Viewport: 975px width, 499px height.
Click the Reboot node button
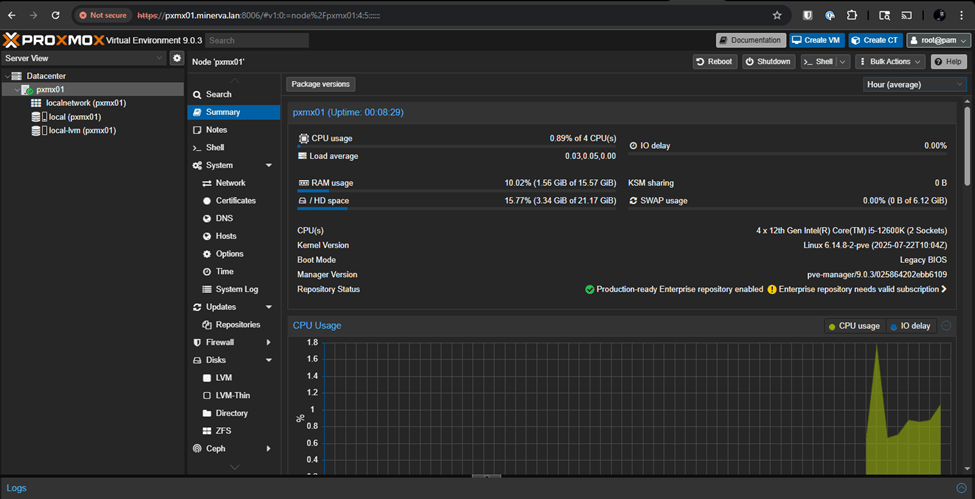click(x=714, y=62)
